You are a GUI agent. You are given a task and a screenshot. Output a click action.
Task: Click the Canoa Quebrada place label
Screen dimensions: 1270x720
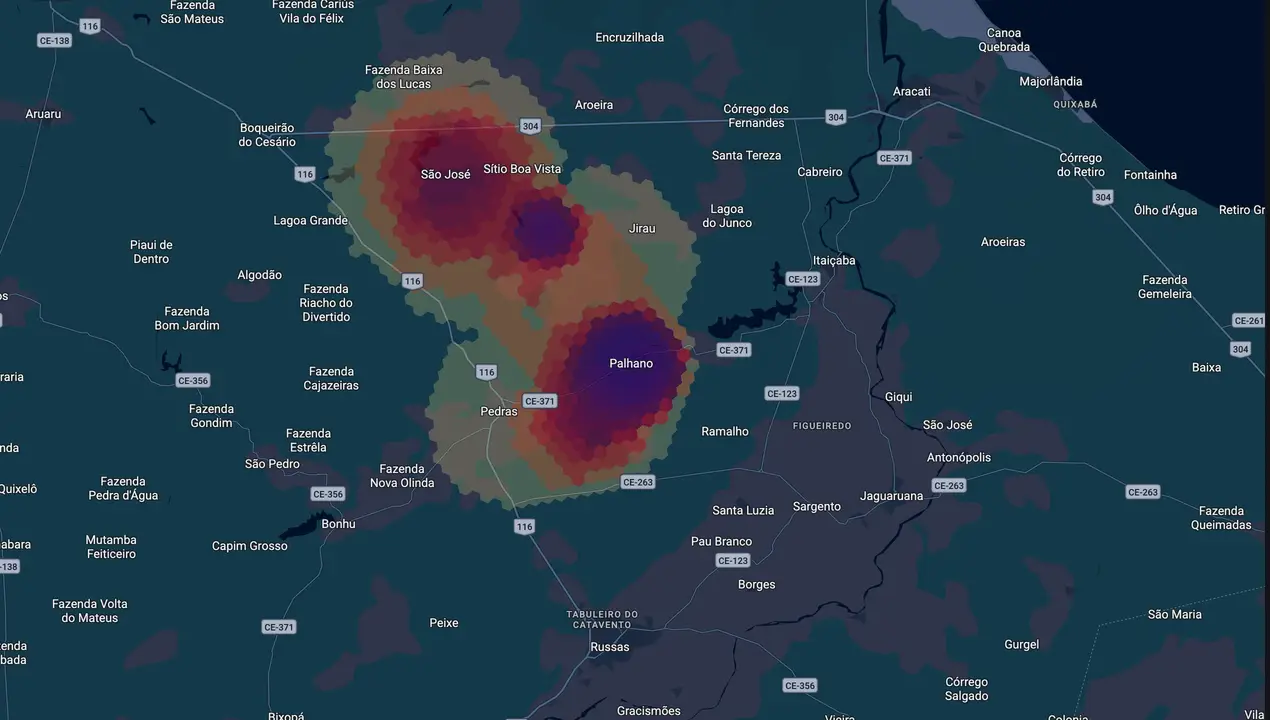(1004, 40)
